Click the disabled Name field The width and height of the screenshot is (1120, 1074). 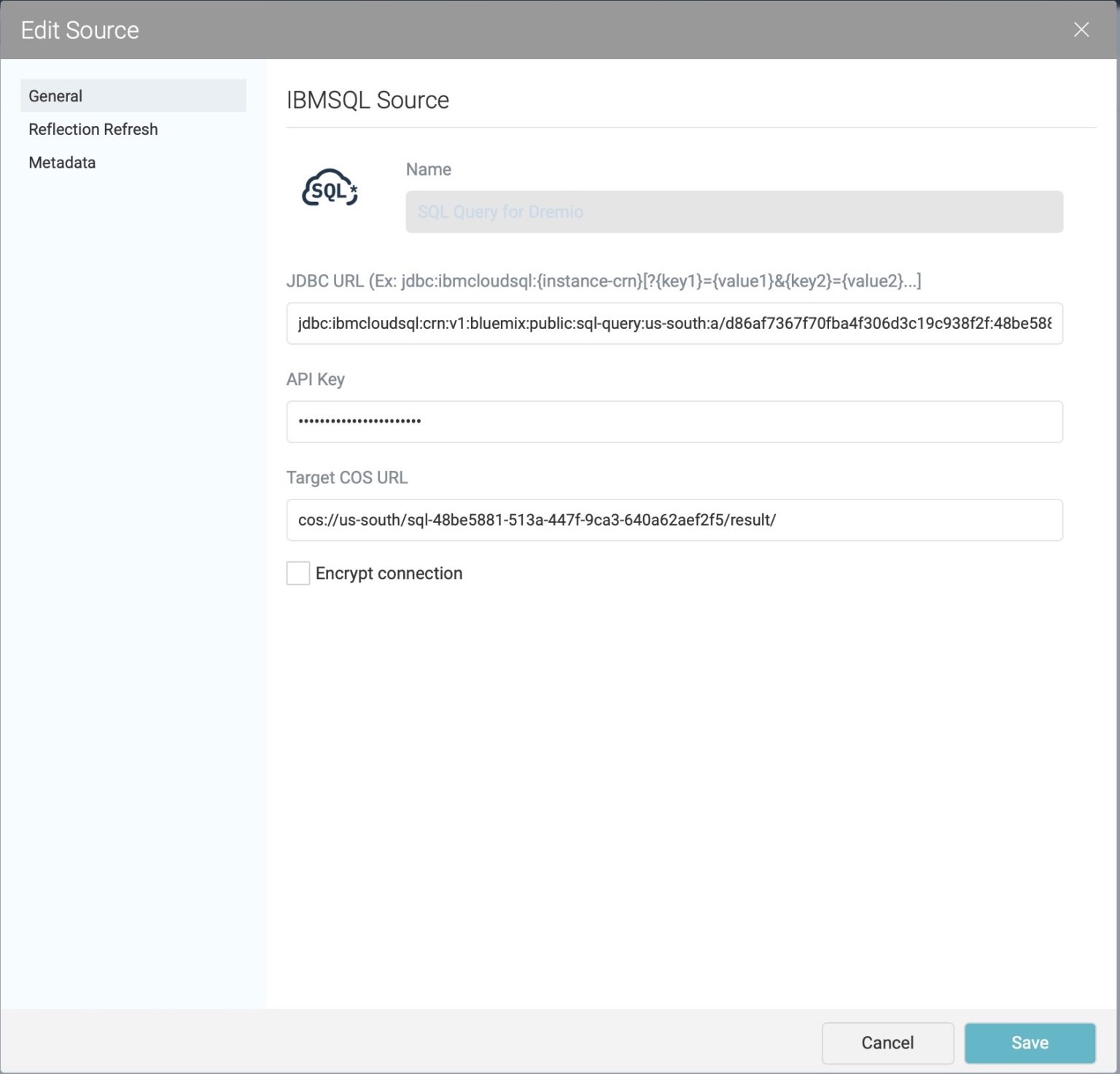(734, 211)
